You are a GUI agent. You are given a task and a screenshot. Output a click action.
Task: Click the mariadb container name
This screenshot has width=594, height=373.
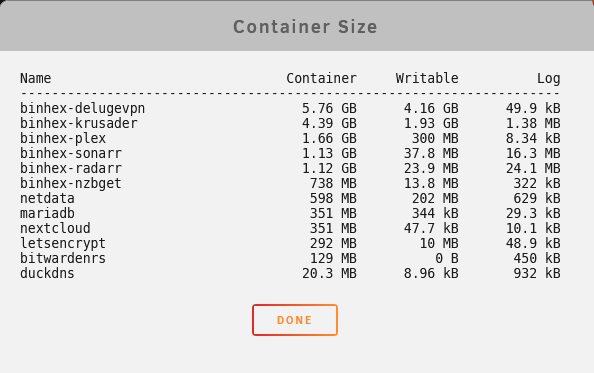[47, 213]
